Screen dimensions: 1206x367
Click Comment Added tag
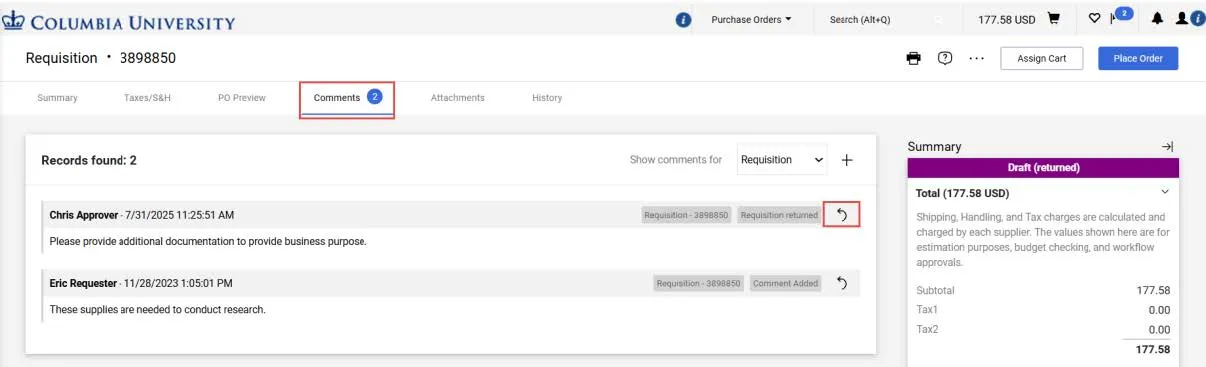(x=786, y=283)
